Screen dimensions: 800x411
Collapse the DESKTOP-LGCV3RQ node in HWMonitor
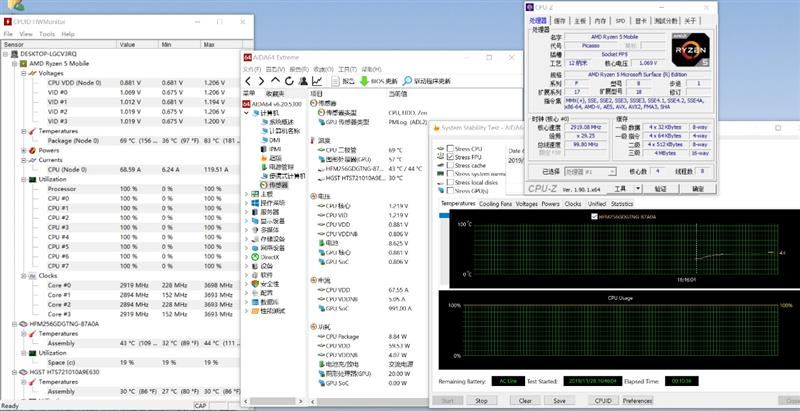pyautogui.click(x=6, y=54)
